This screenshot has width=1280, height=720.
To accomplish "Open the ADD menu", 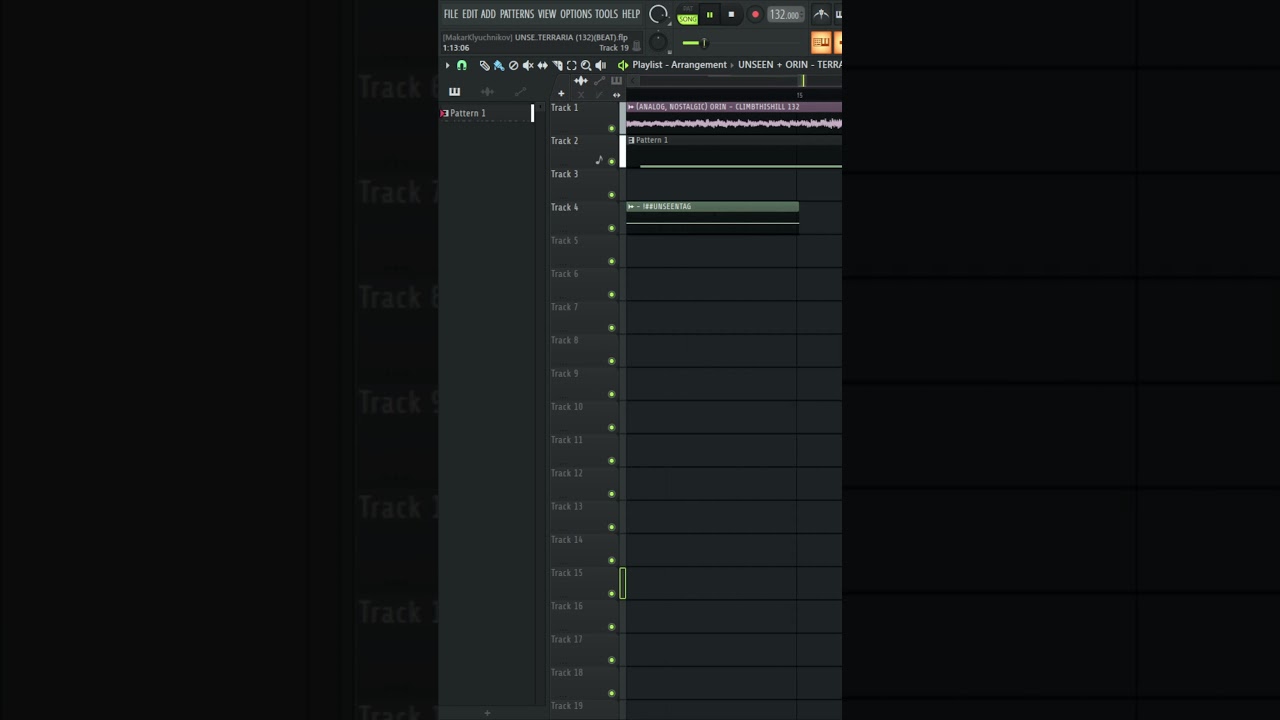I will 488,14.
